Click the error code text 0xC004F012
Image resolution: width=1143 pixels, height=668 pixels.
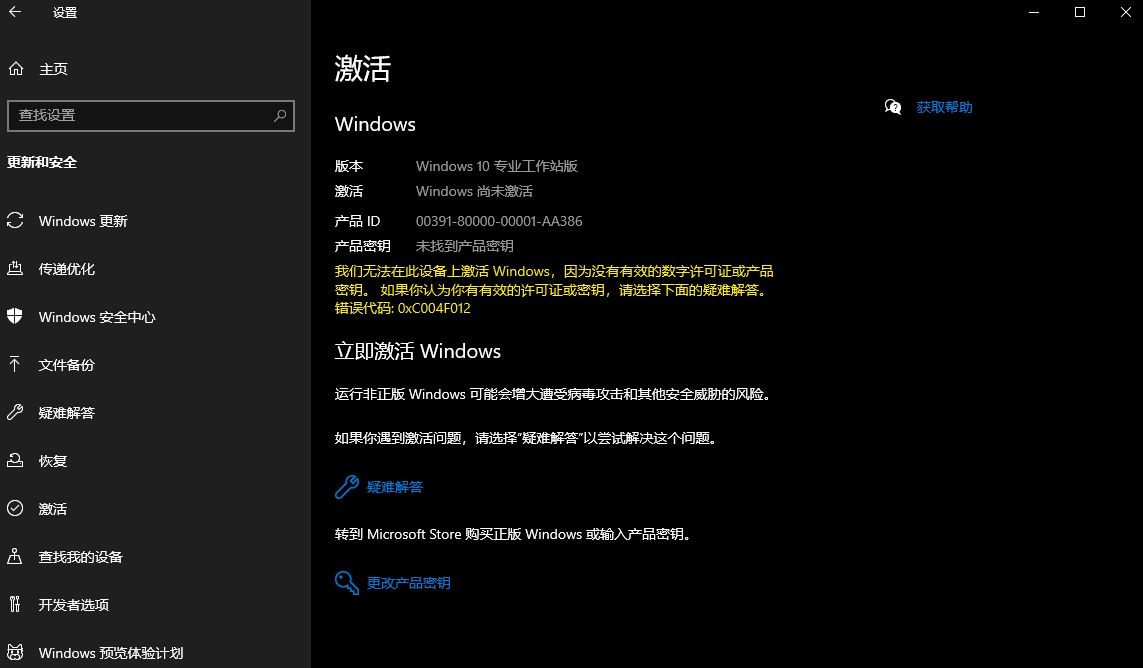tap(434, 308)
